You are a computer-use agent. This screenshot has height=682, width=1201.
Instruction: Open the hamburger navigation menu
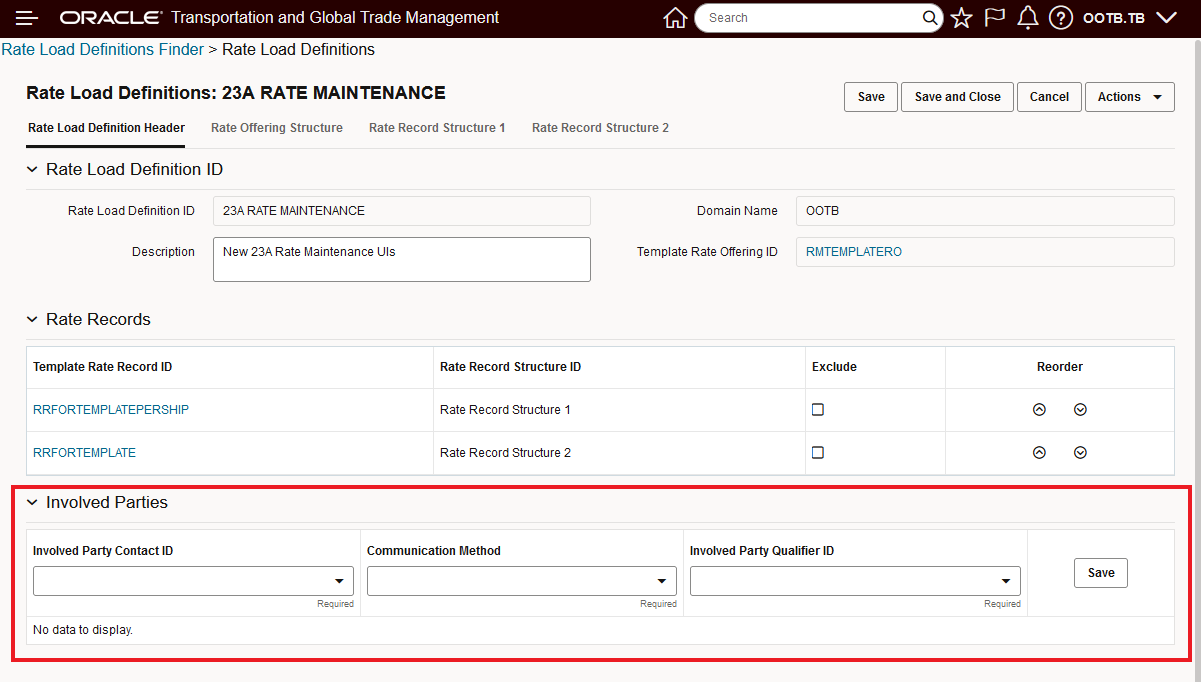tap(27, 18)
